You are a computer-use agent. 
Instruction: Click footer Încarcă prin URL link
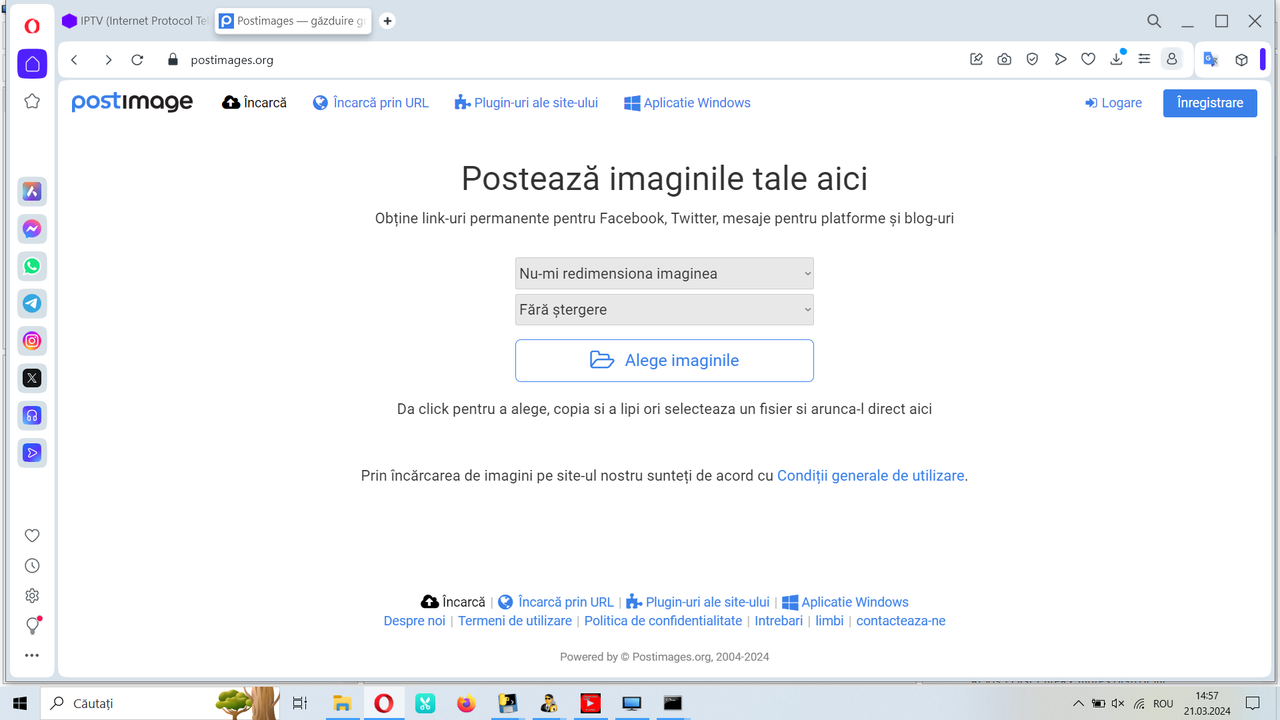click(556, 602)
